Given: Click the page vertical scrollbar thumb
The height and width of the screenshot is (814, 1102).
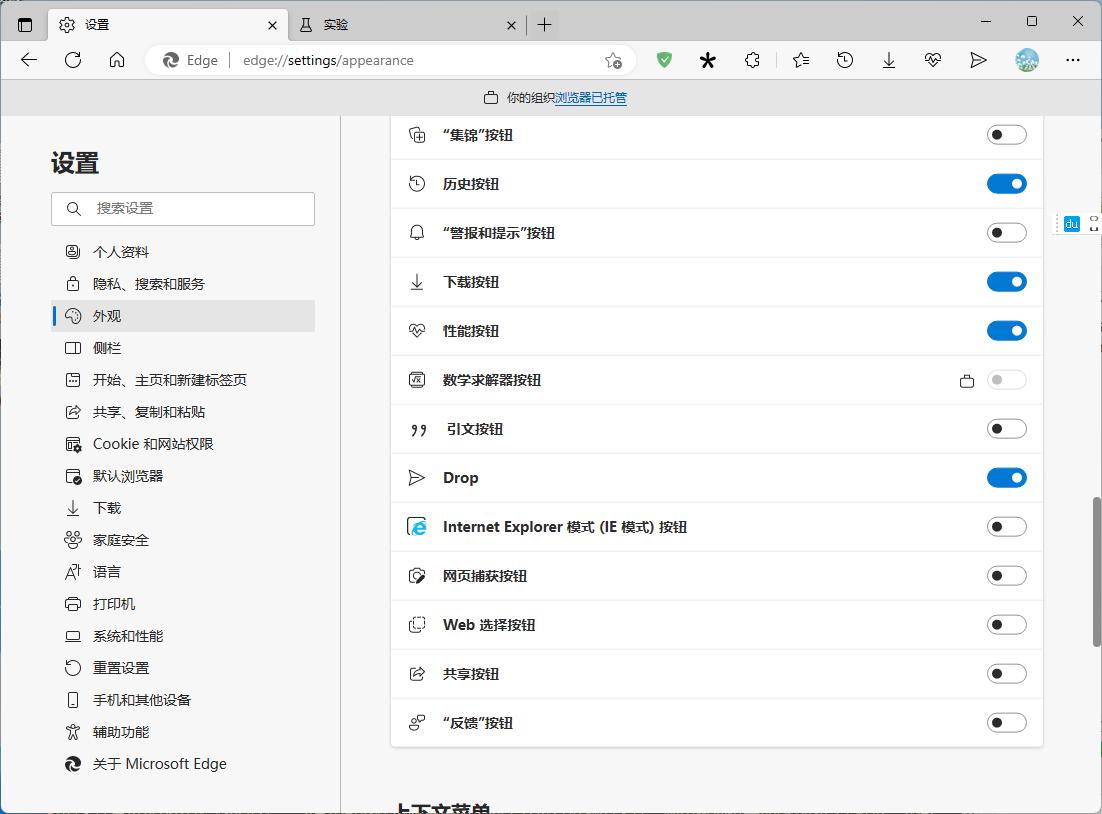Looking at the screenshot, I should point(1096,571).
